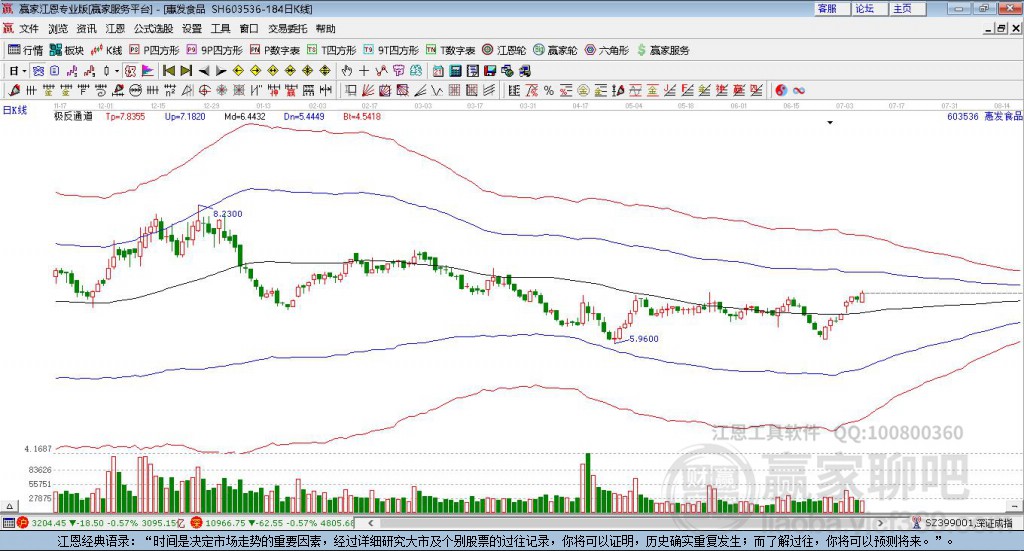Click the infinity symbol icon
The width and height of the screenshot is (1024, 551).
pos(799,90)
